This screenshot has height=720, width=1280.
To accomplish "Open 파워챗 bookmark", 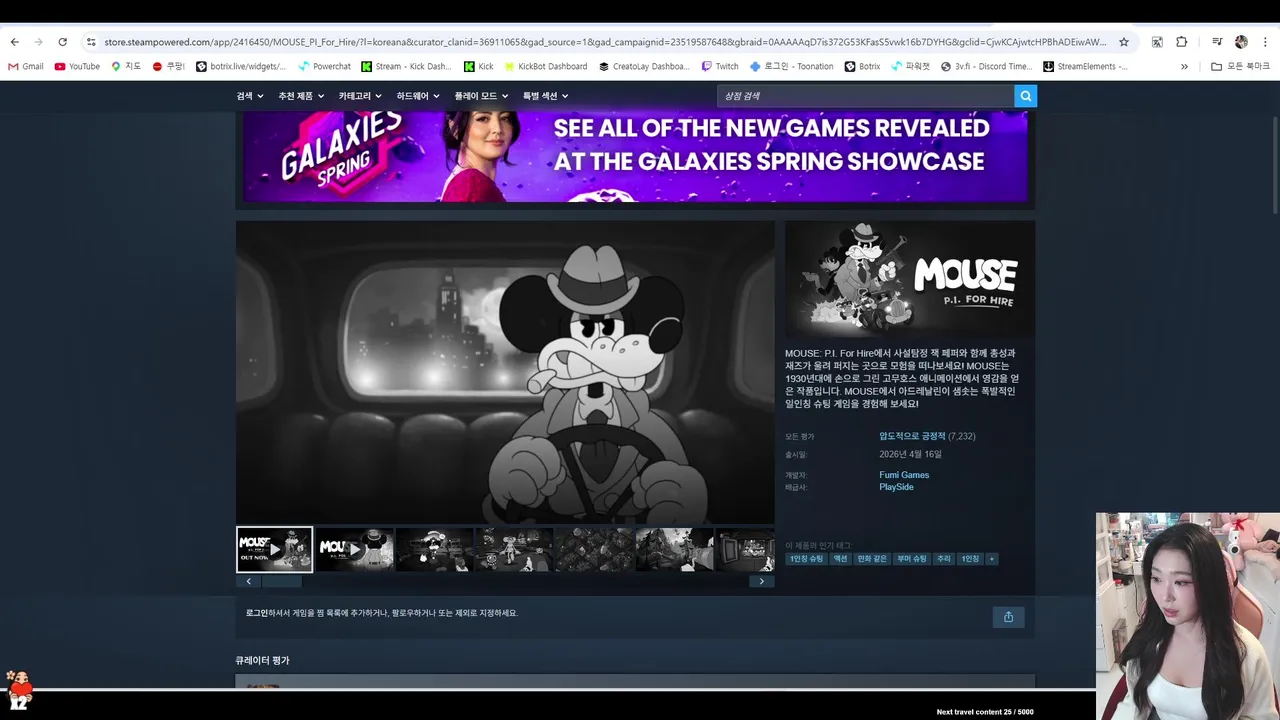I will tap(911, 67).
